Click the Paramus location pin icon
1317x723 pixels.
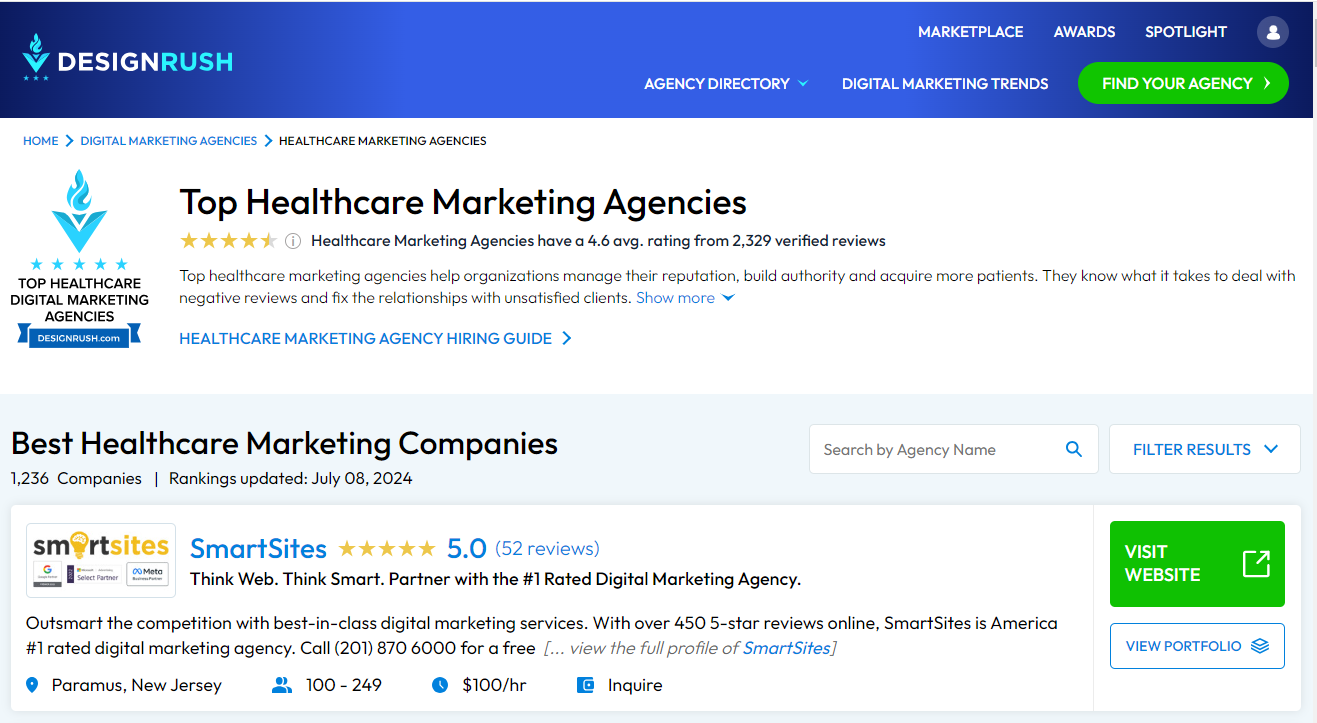click(x=32, y=685)
